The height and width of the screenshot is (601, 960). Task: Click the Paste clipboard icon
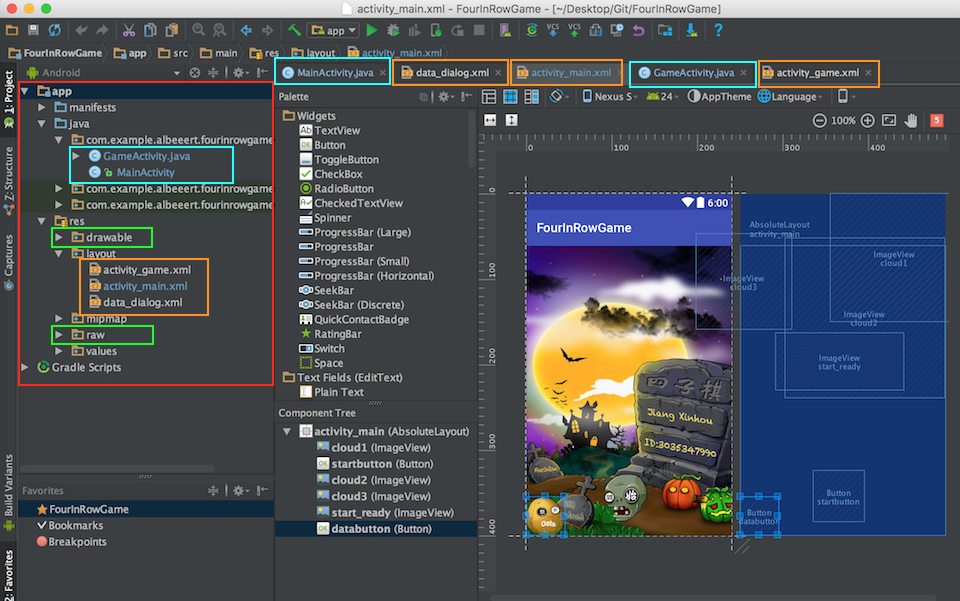coord(172,30)
